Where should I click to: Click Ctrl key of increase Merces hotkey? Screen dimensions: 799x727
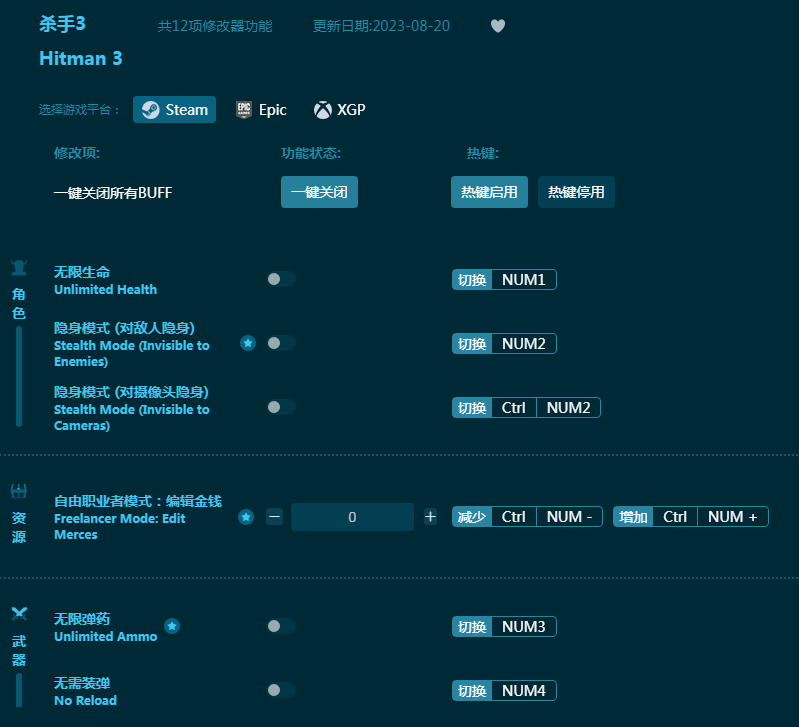[675, 517]
